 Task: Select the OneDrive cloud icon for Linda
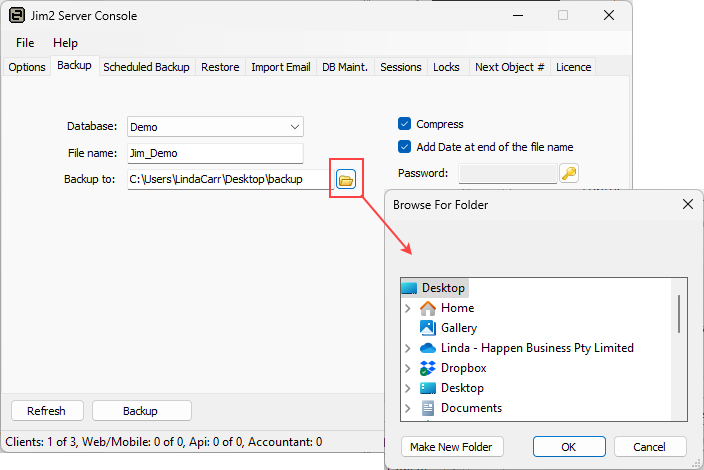(427, 348)
